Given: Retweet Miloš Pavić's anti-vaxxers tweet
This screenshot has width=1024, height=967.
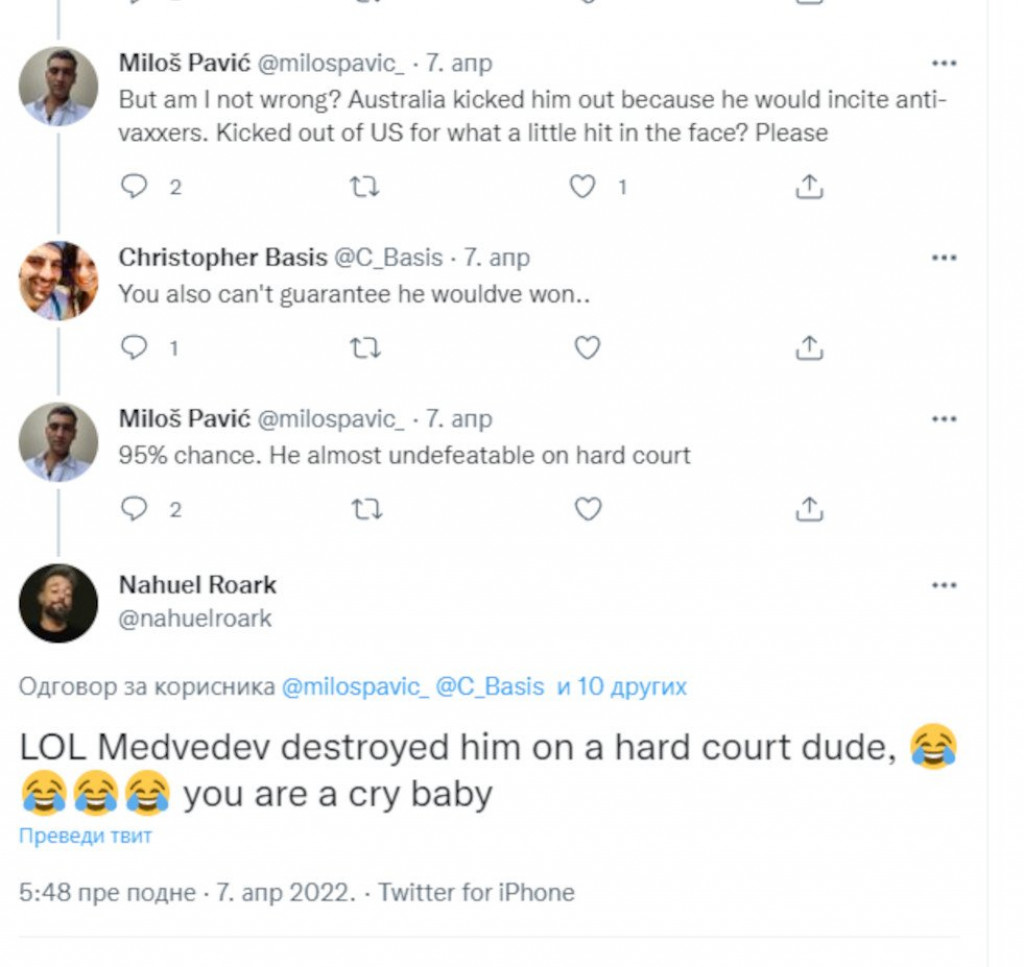Looking at the screenshot, I should [x=367, y=186].
